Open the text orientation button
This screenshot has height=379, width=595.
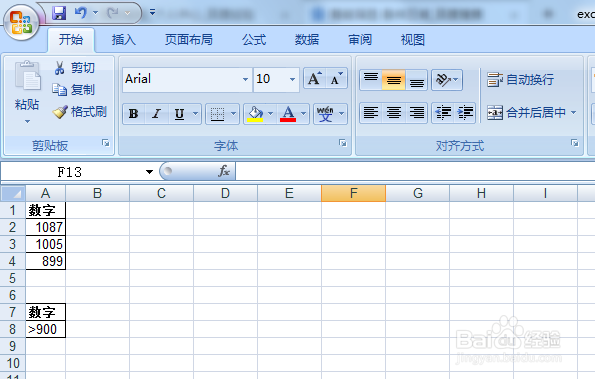point(447,80)
